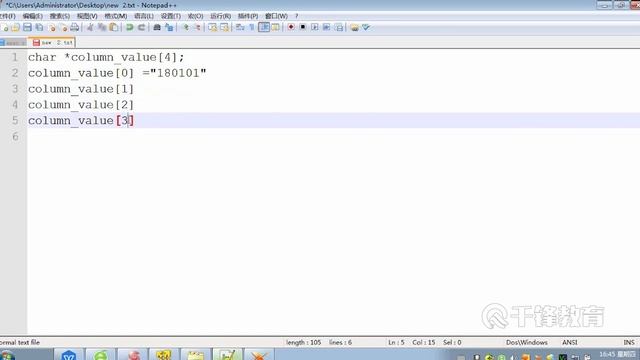Screen dimensions: 640x360
Task: Open the 宏(O) menu
Action: tap(195, 16)
